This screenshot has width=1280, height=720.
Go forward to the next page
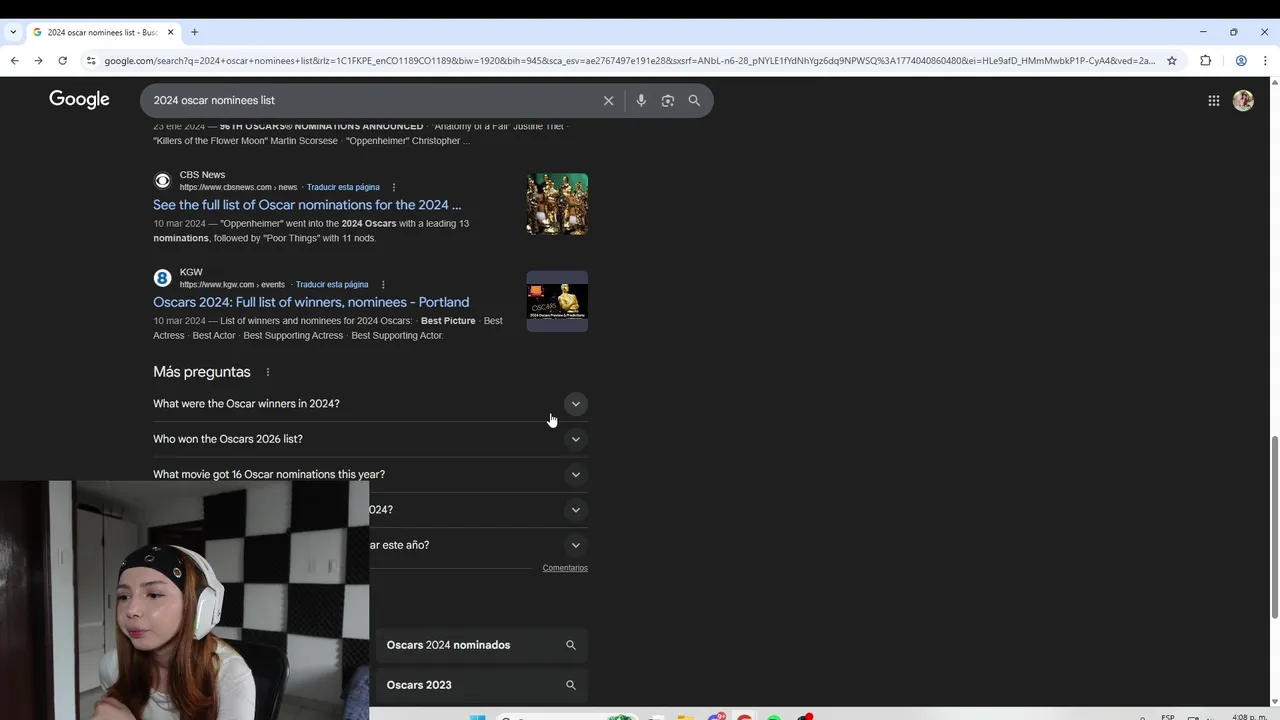tap(38, 61)
